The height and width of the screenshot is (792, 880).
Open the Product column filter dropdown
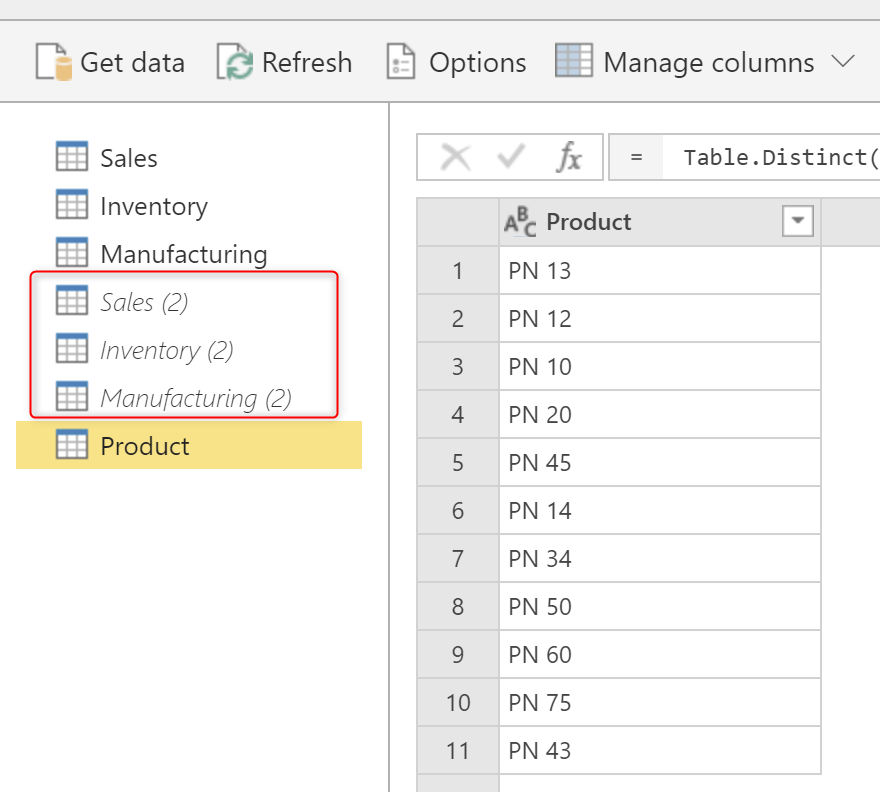[x=798, y=222]
